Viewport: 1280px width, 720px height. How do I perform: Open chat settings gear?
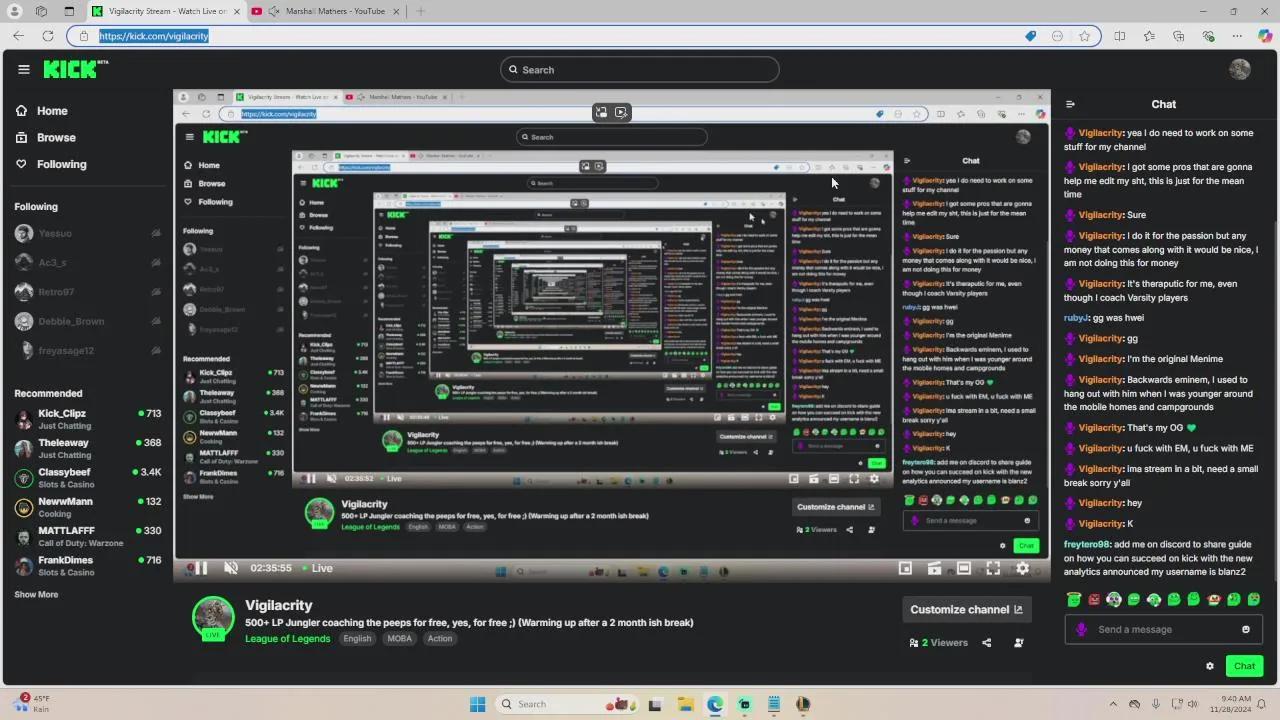click(1210, 666)
